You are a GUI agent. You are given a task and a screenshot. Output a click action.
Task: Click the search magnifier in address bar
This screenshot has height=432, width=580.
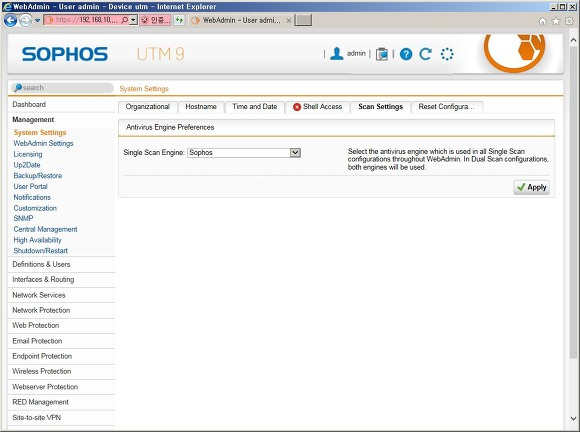pos(124,20)
